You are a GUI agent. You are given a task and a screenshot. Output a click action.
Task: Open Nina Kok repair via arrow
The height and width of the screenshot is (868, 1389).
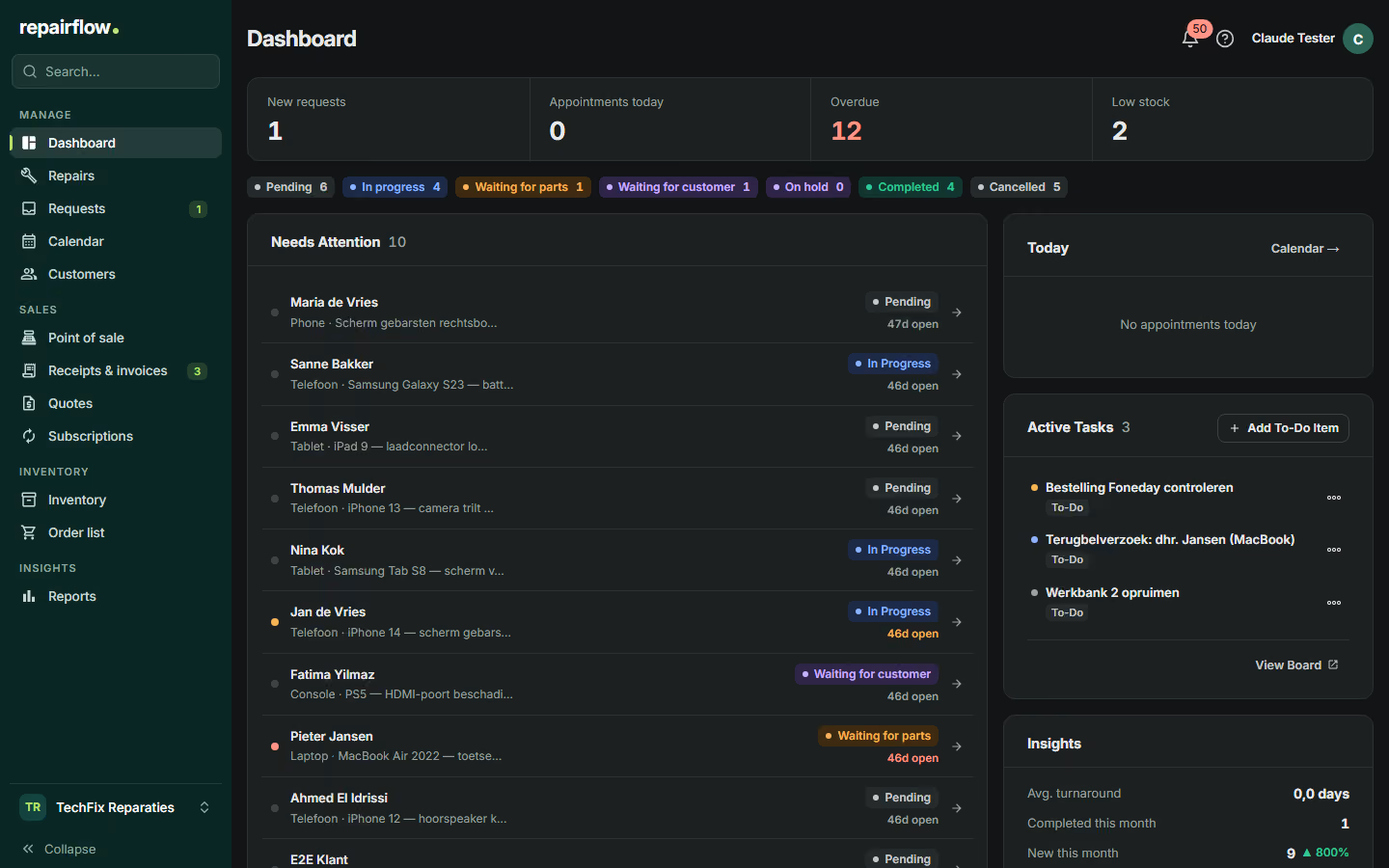(957, 560)
